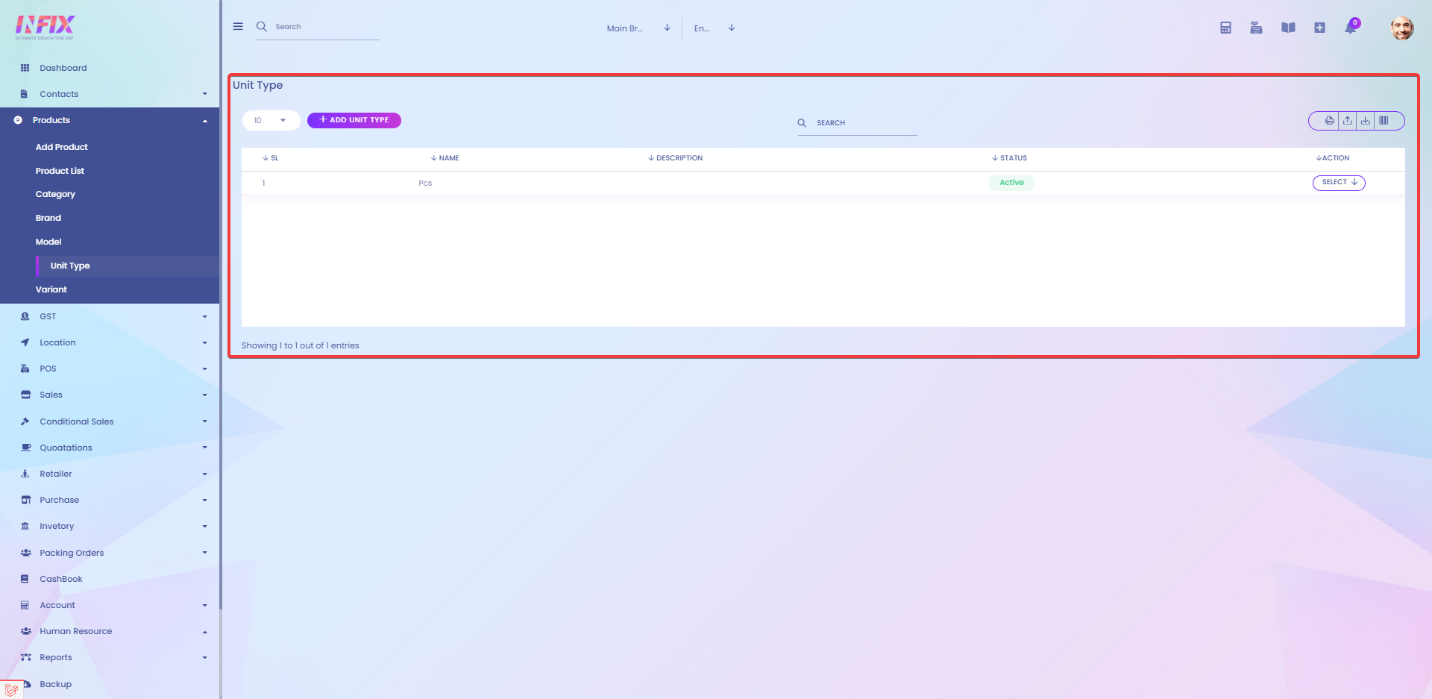1432x699 pixels.
Task: Expand the Account menu arrow
Action: pyautogui.click(x=205, y=605)
